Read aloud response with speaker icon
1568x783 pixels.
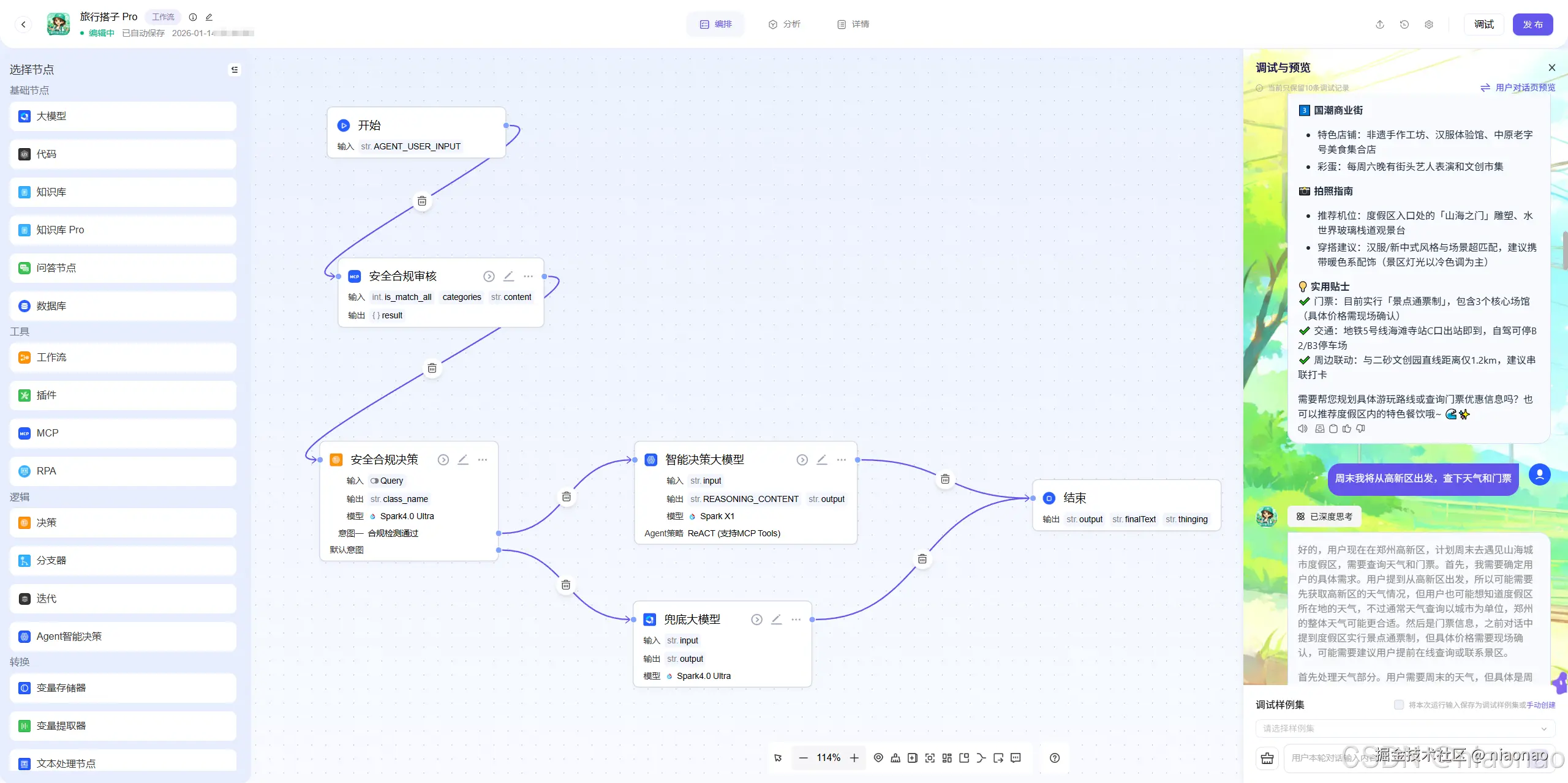click(x=1303, y=429)
